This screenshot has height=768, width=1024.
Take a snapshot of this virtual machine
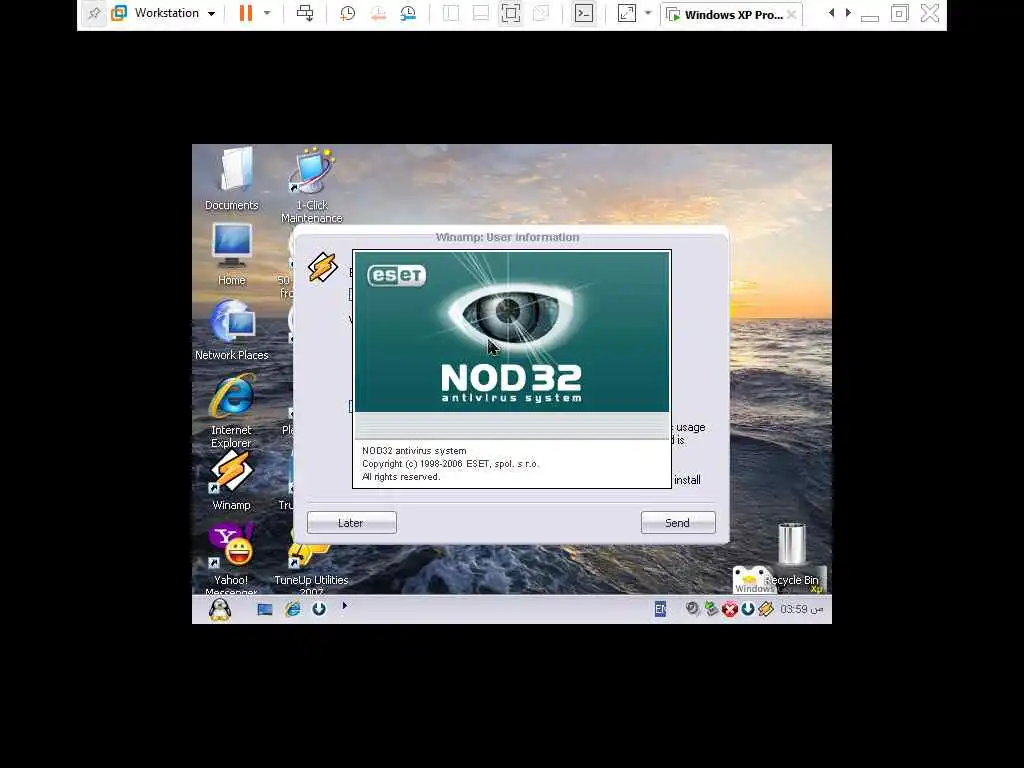click(x=347, y=13)
